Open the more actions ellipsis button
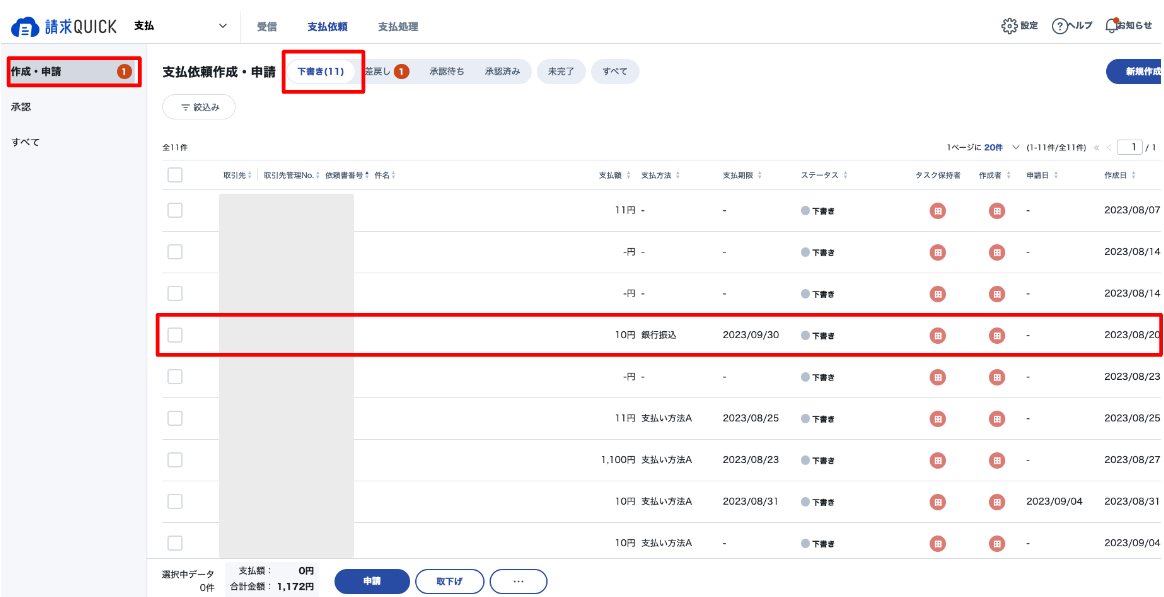The height and width of the screenshot is (597, 1164). click(518, 581)
